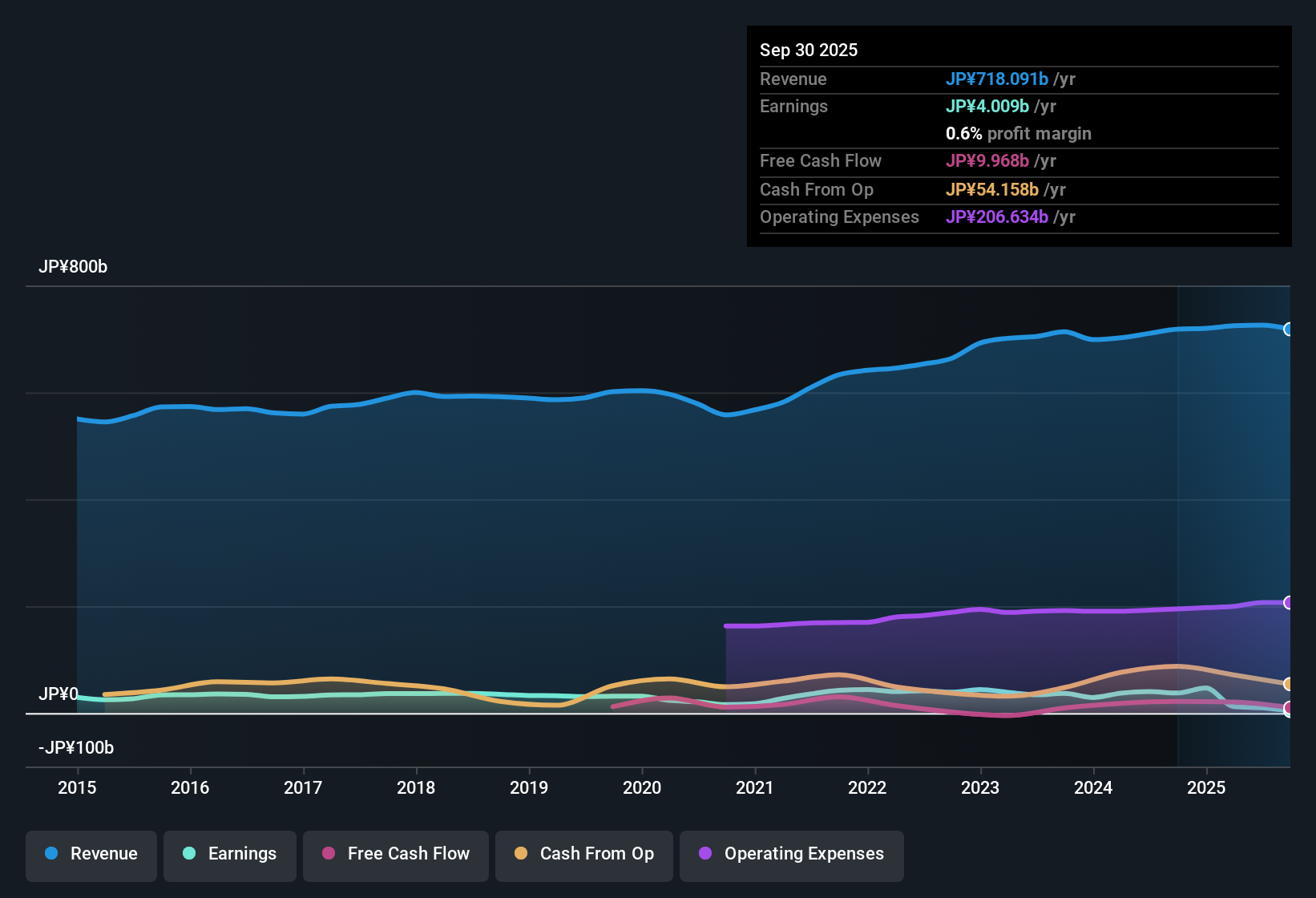Click the Cash From Op legend dot icon
The image size is (1316, 898).
(521, 854)
